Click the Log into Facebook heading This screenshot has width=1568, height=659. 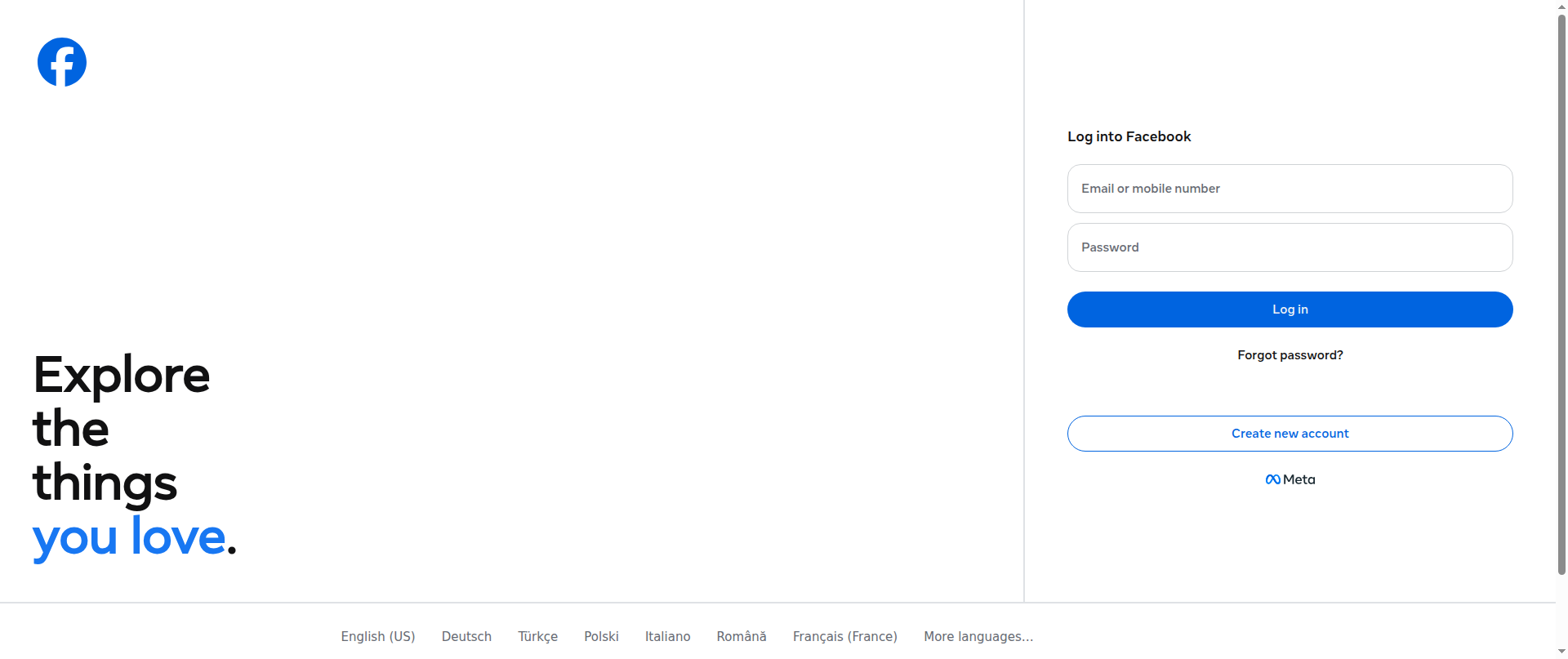[x=1129, y=136]
